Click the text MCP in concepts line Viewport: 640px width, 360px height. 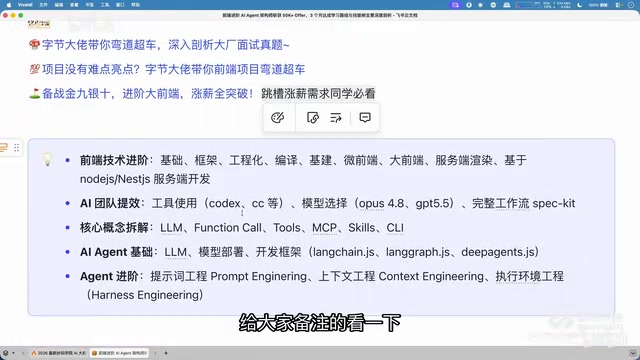click(x=324, y=228)
